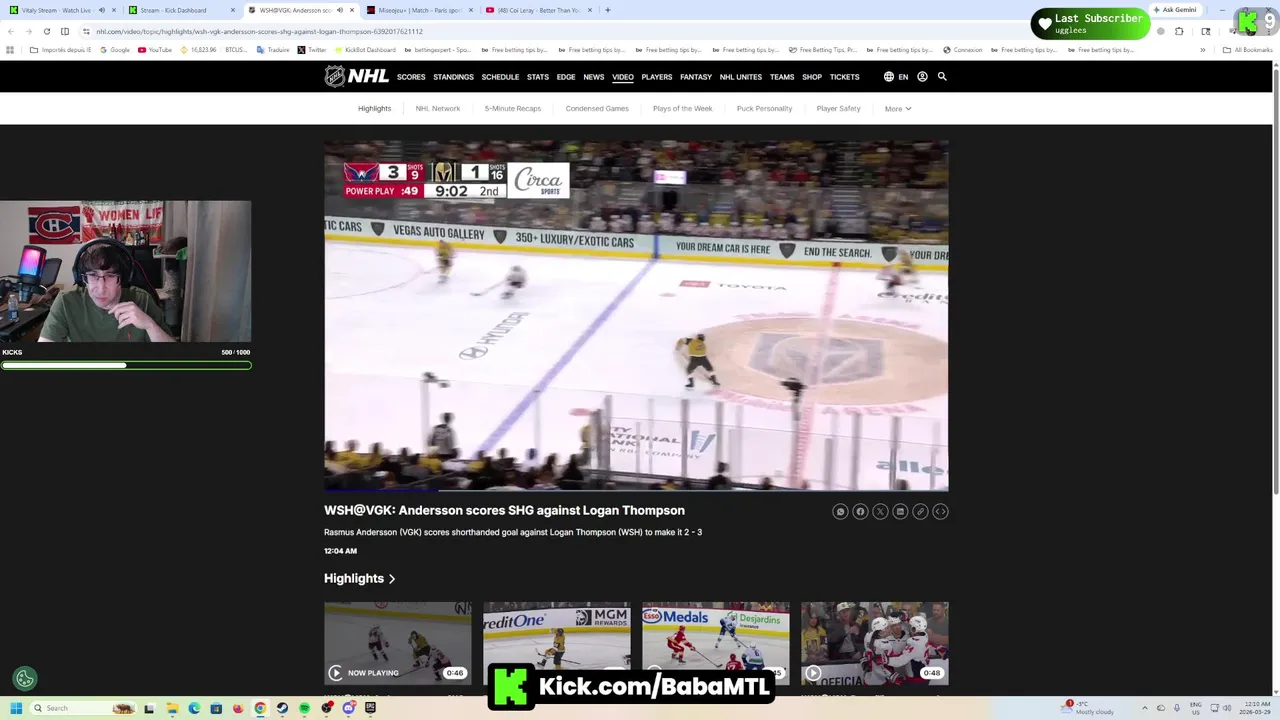
Task: Open the NHL logo home link
Action: pos(356,76)
